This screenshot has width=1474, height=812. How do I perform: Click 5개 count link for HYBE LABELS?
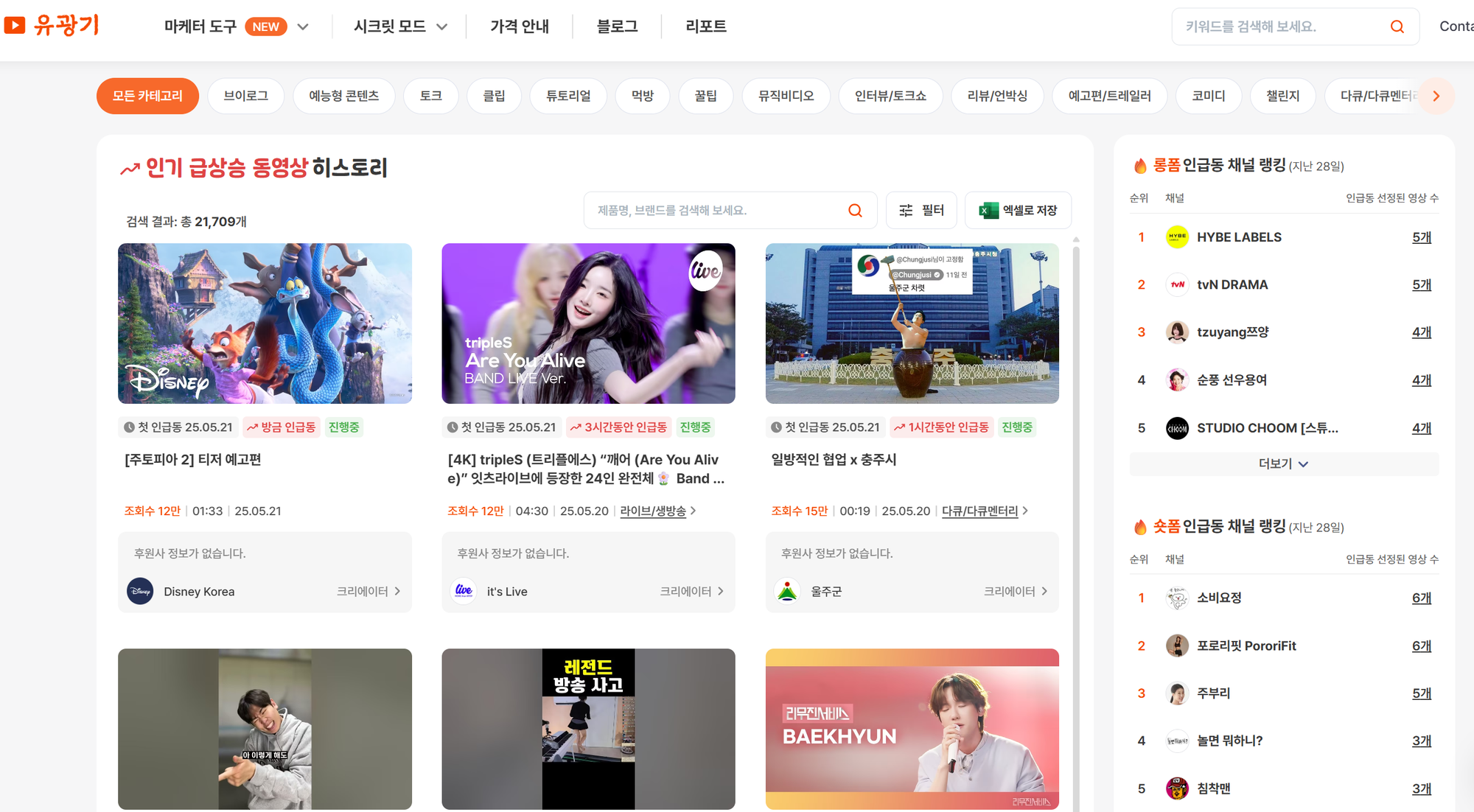click(x=1422, y=237)
